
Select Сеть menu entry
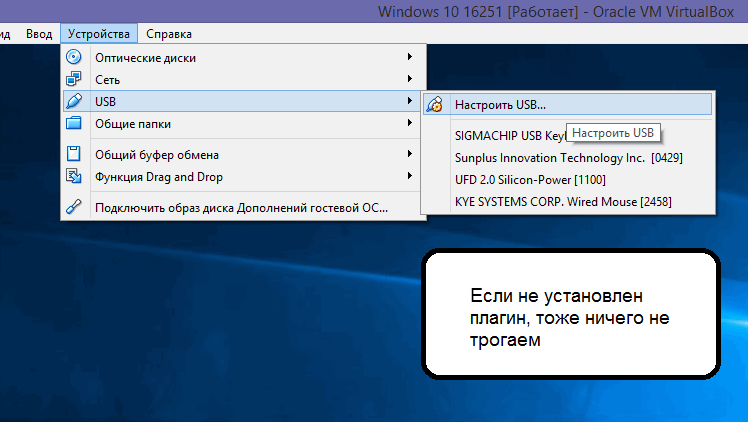point(243,79)
